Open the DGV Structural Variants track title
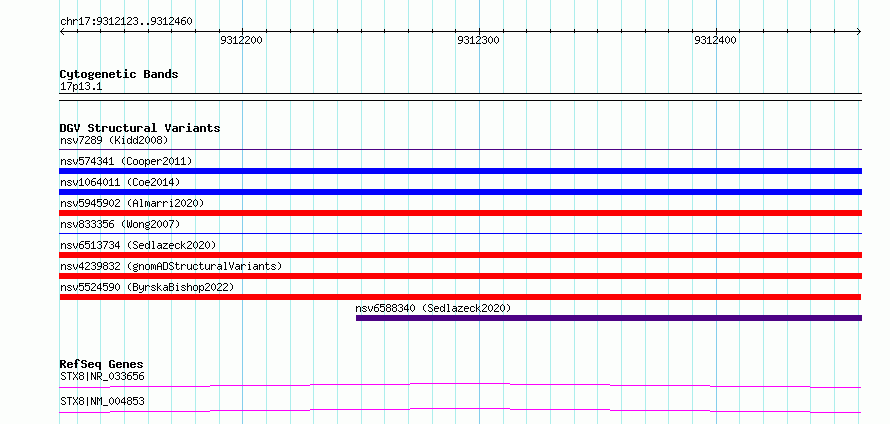This screenshot has width=890, height=424. pos(140,128)
